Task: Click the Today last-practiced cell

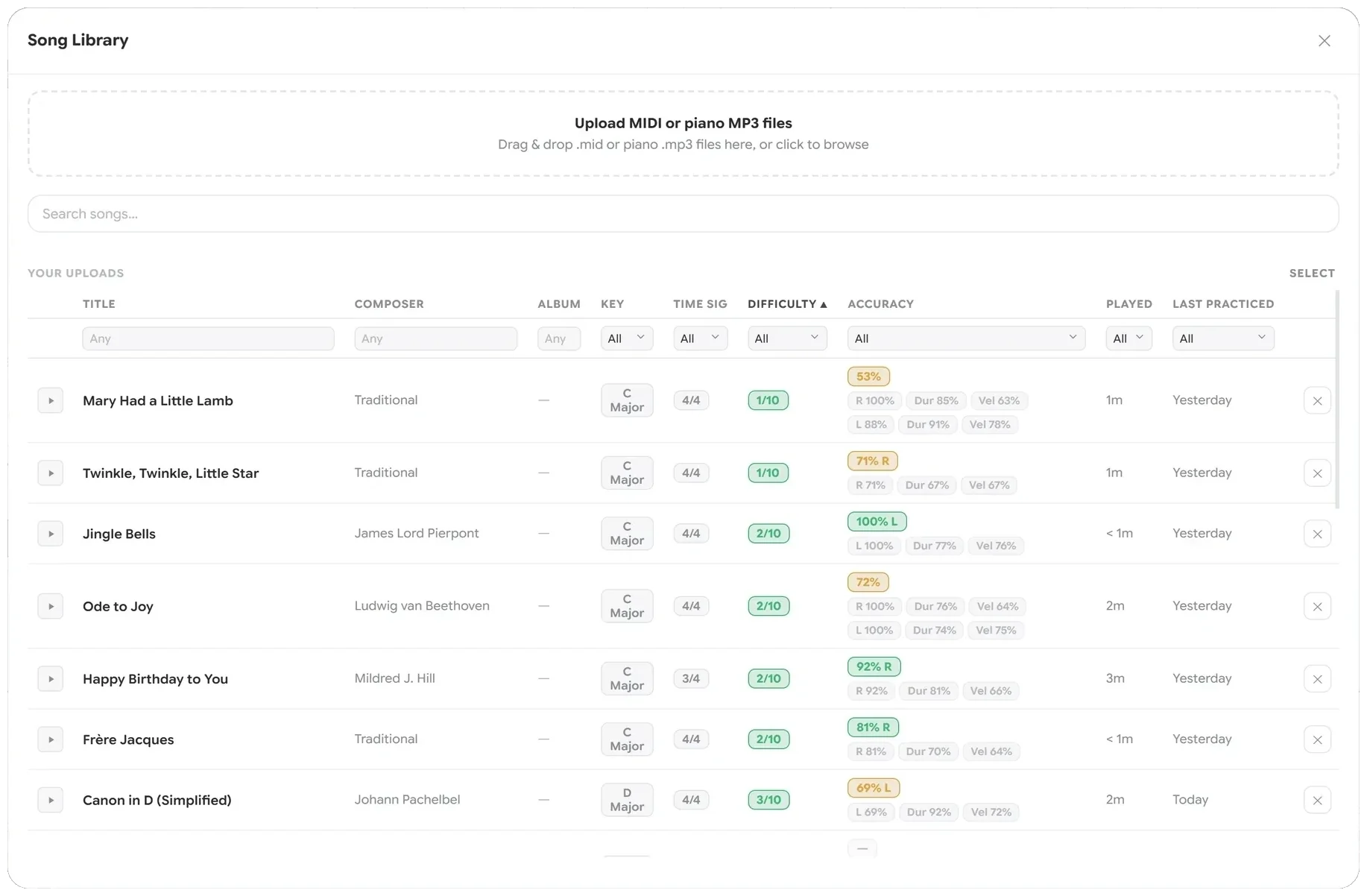Action: click(x=1190, y=800)
